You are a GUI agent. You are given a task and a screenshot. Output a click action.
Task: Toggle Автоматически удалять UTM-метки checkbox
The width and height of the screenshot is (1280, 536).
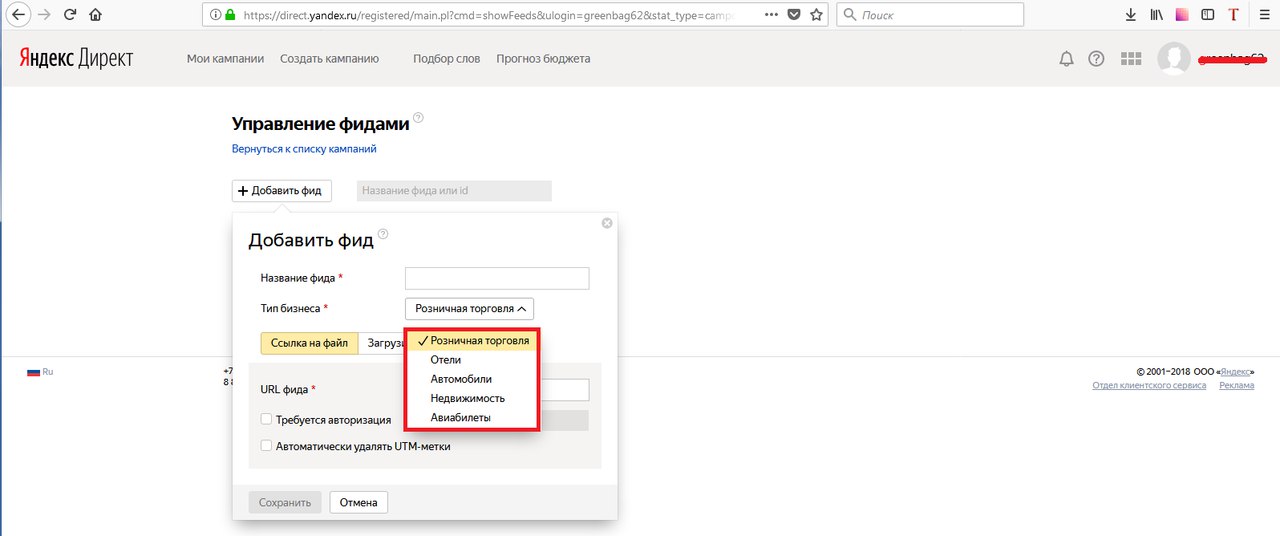(266, 446)
